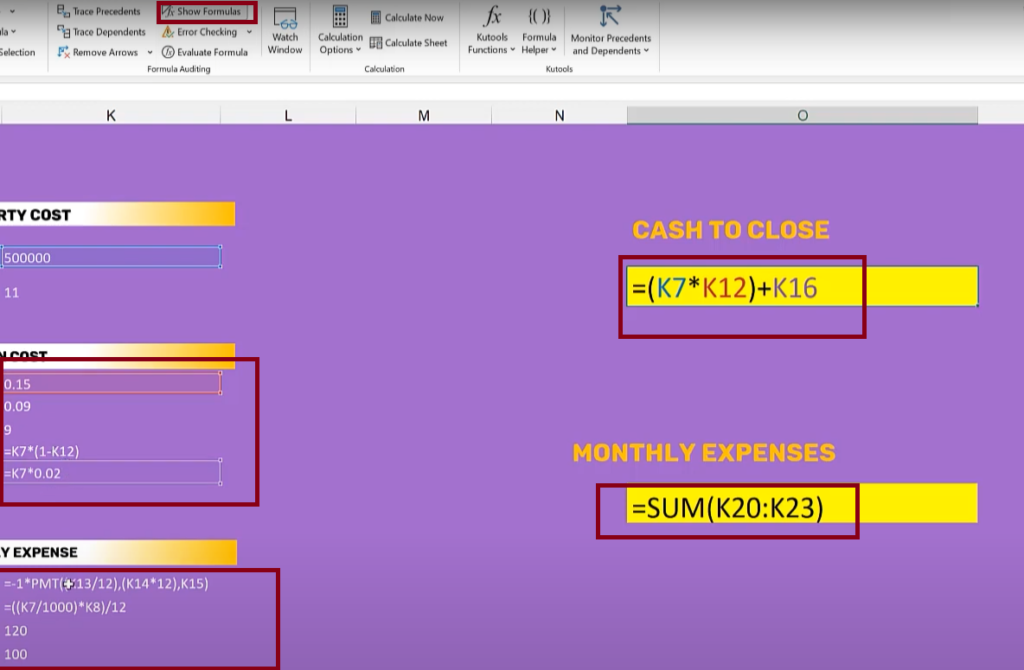Image resolution: width=1024 pixels, height=670 pixels.
Task: Click the Trace Precedents icon
Action: [63, 11]
